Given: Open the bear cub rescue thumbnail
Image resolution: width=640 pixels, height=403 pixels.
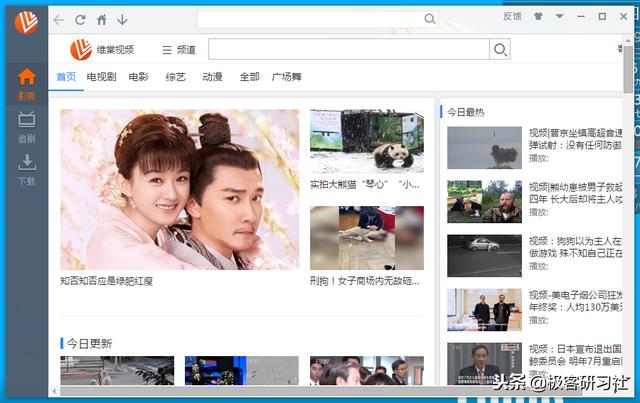Looking at the screenshot, I should [x=484, y=202].
